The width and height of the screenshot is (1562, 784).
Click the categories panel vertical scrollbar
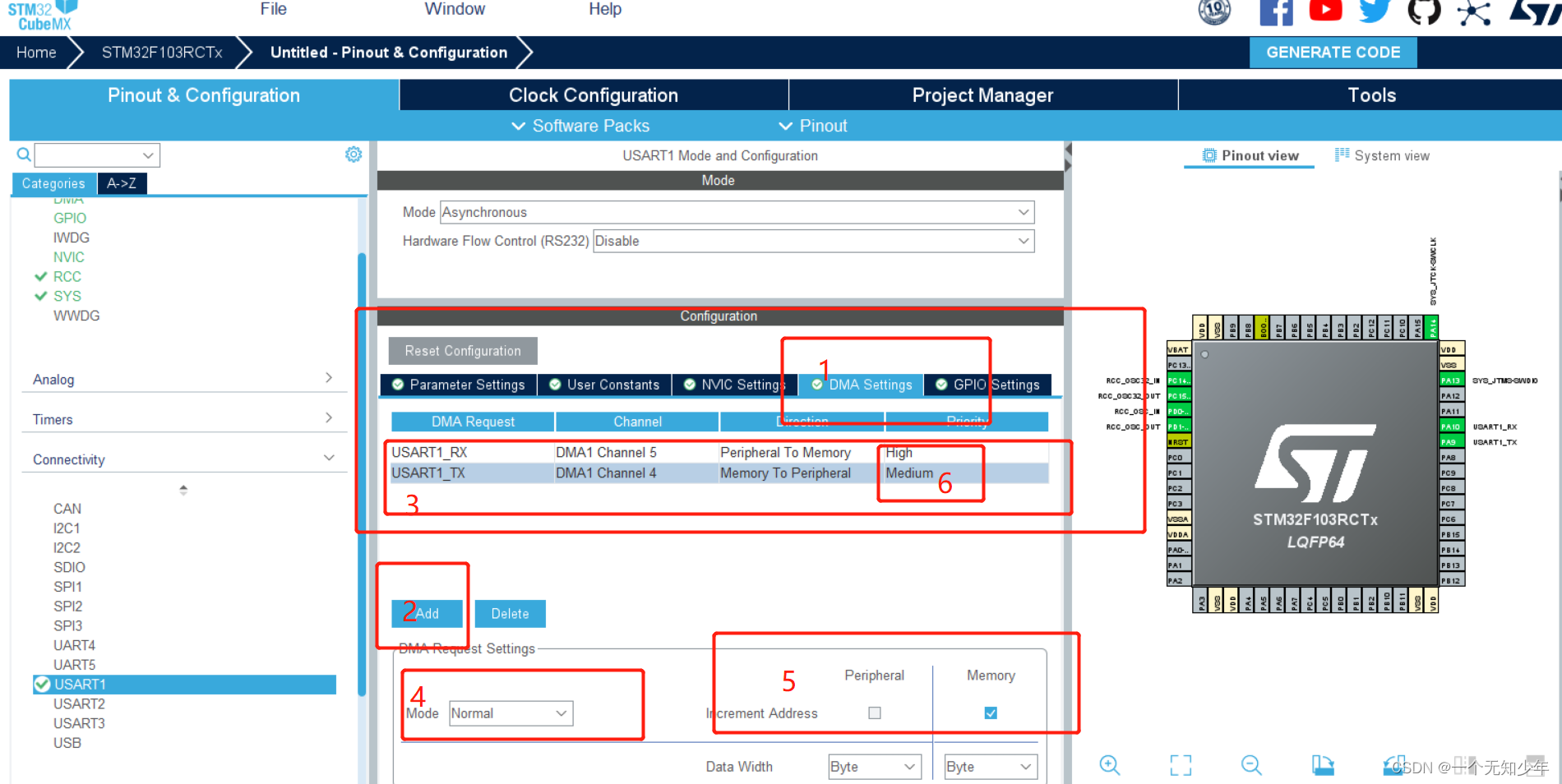tap(362, 474)
